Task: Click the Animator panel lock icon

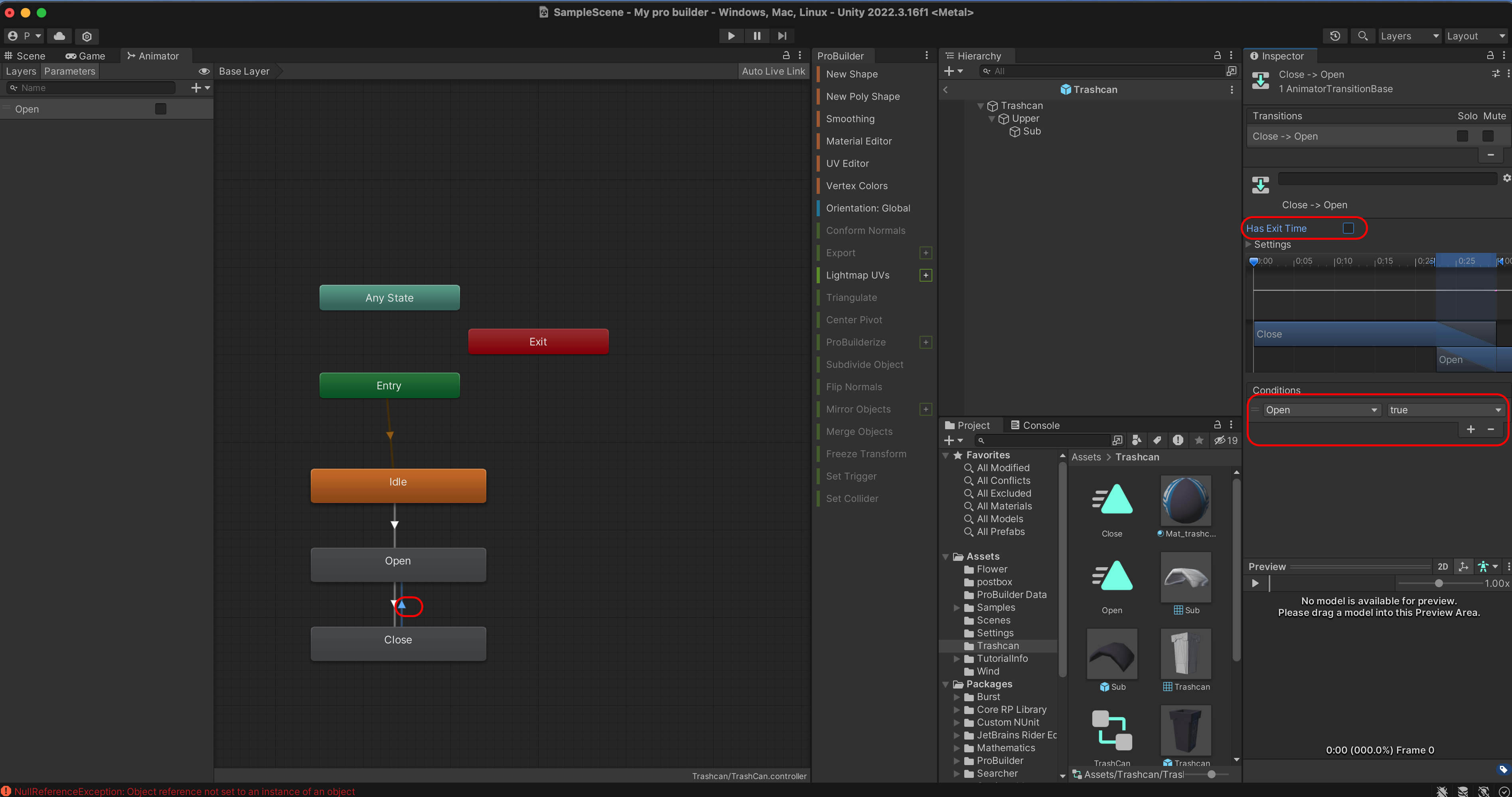Action: 786,55
